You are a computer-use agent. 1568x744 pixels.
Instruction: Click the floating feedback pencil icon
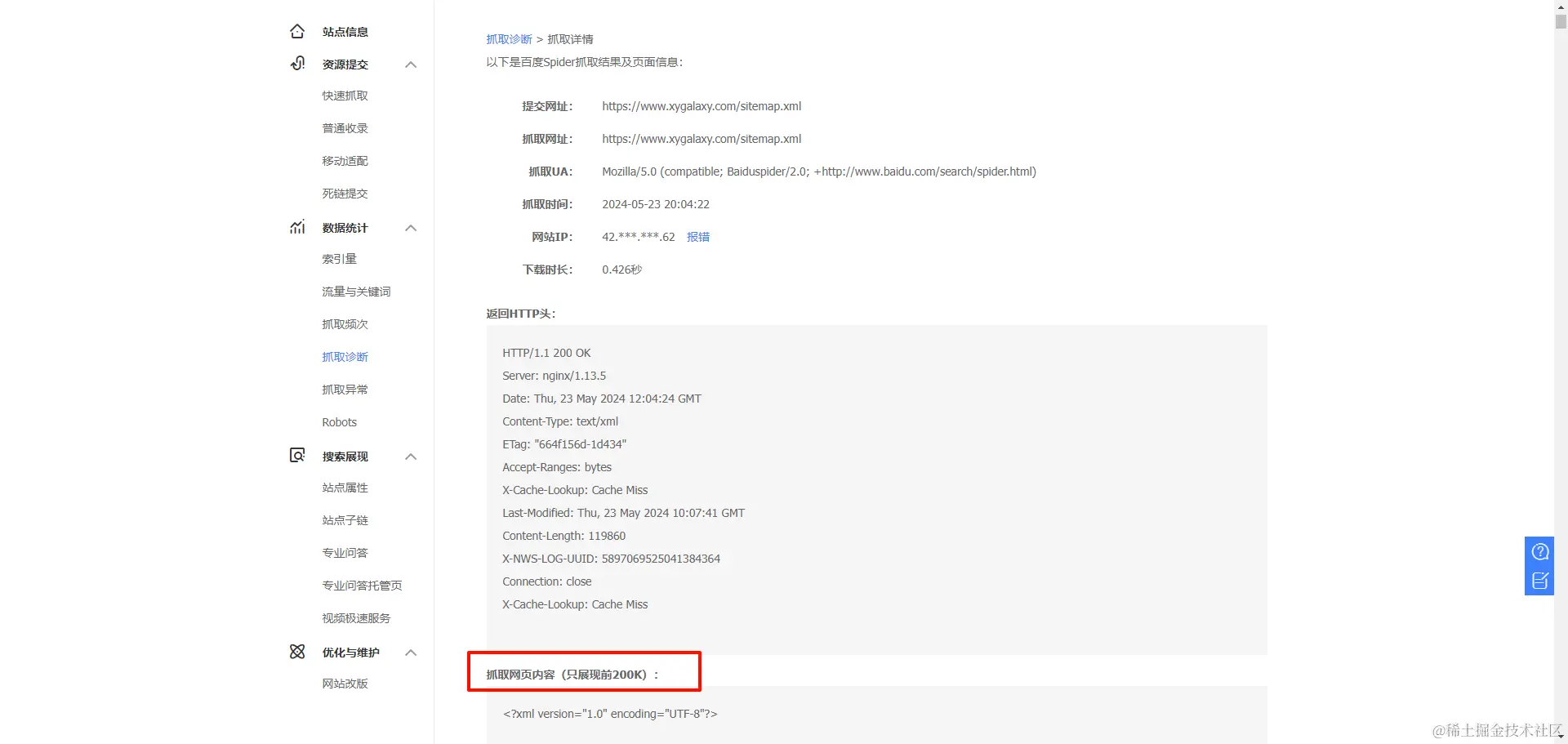click(1539, 581)
